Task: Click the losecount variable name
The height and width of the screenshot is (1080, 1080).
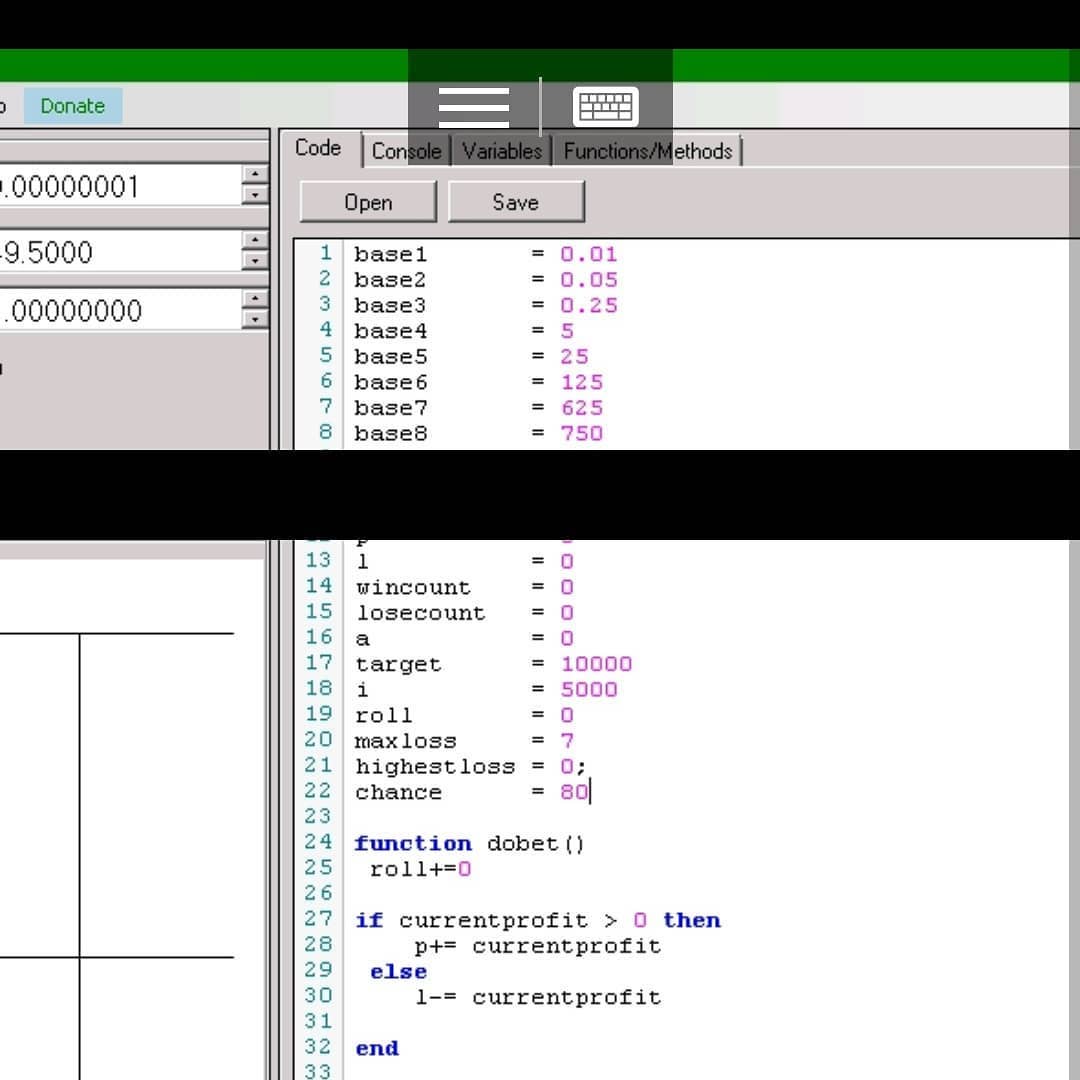Action: (421, 613)
